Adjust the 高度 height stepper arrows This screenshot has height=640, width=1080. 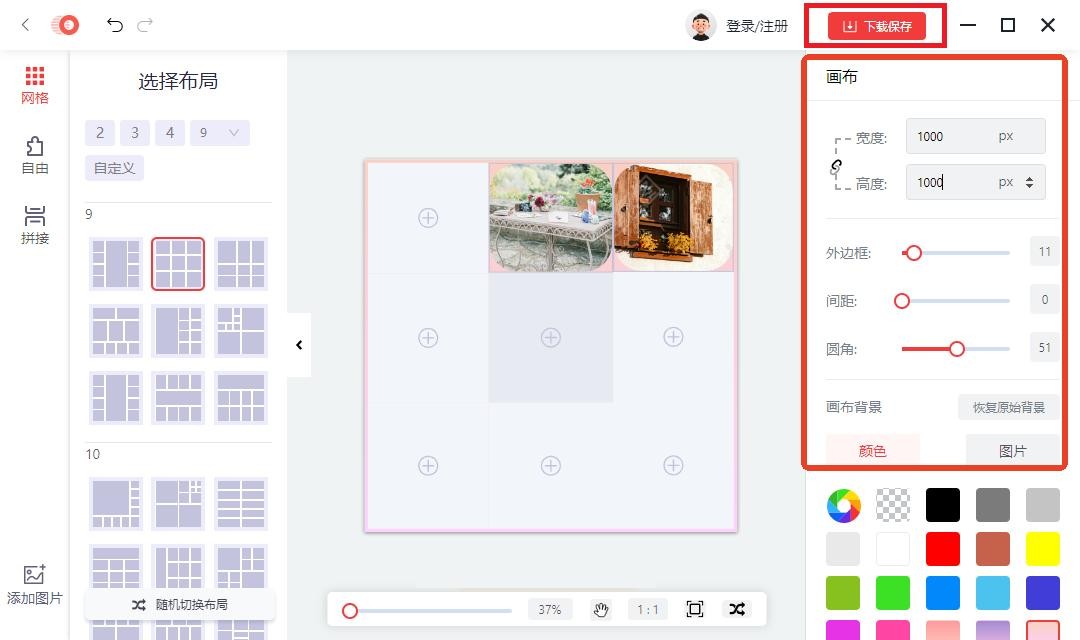coord(1030,183)
